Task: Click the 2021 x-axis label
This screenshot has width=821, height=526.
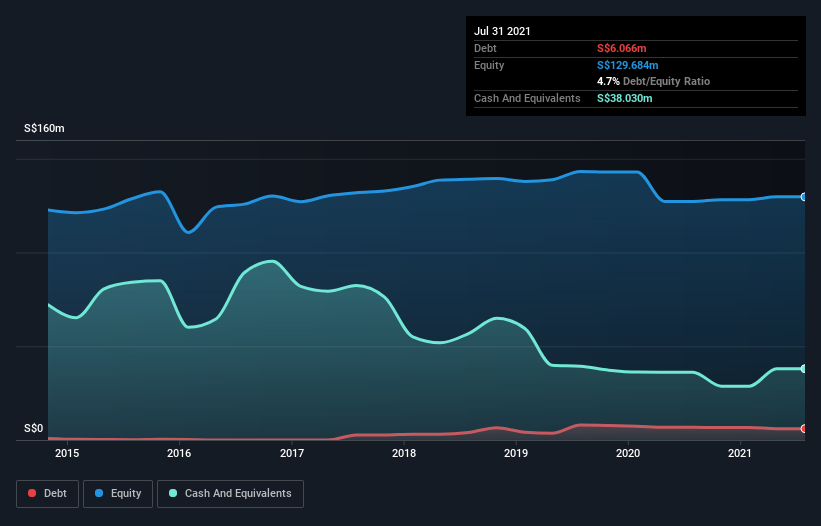Action: [740, 453]
